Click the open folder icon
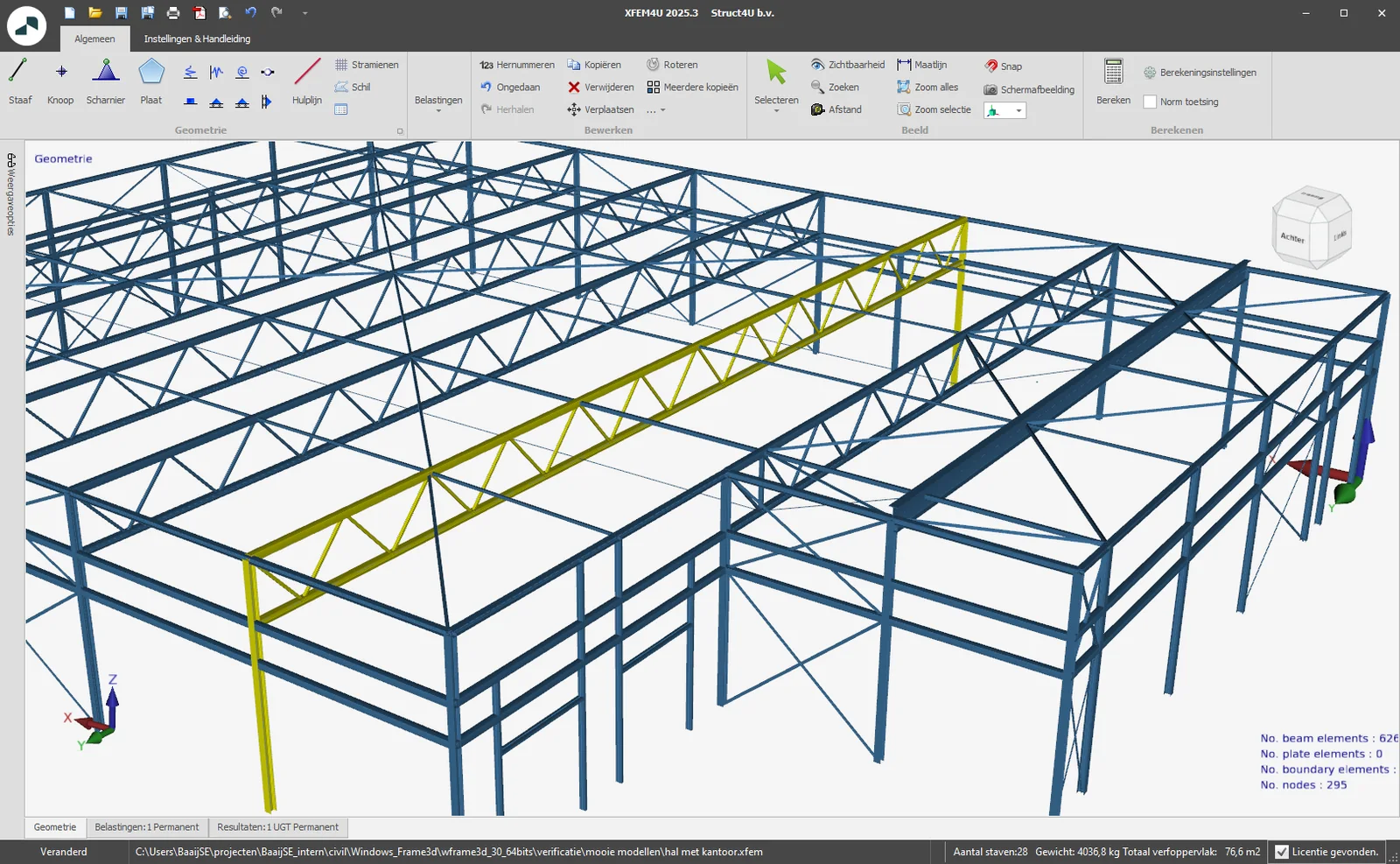Viewport: 1400px width, 864px height. tap(95, 13)
